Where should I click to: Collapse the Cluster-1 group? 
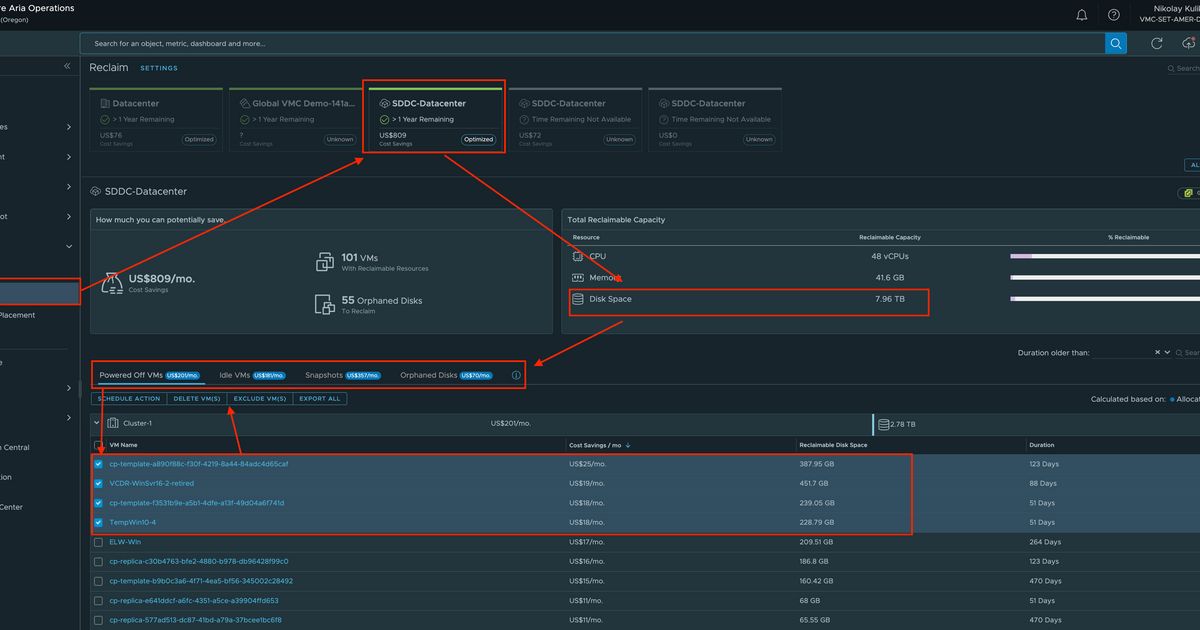point(97,422)
